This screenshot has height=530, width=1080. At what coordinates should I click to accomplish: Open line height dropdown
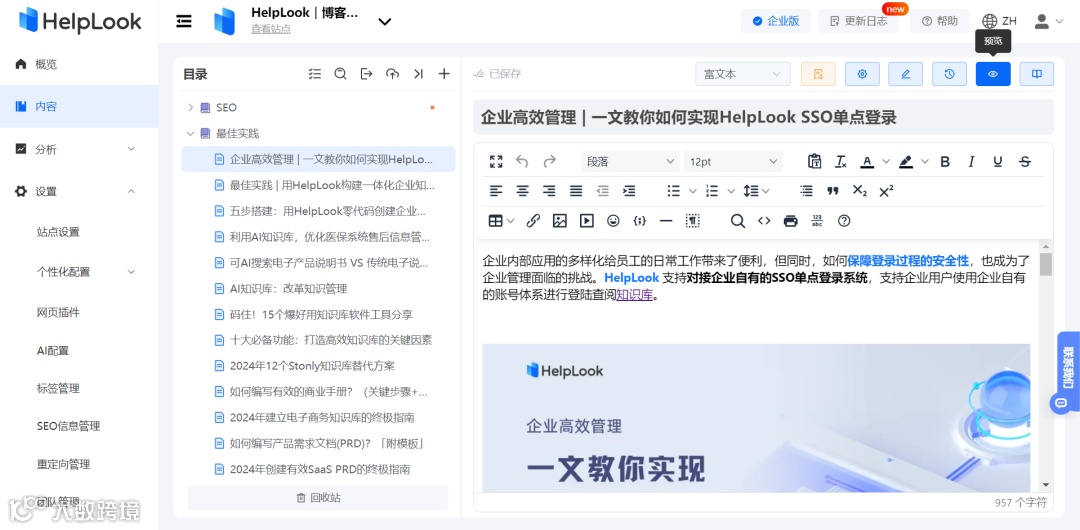756,191
